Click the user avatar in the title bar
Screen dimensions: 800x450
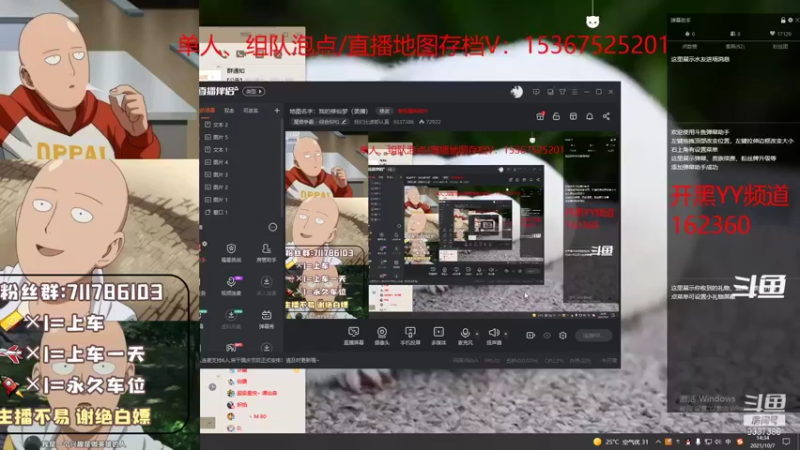point(516,92)
